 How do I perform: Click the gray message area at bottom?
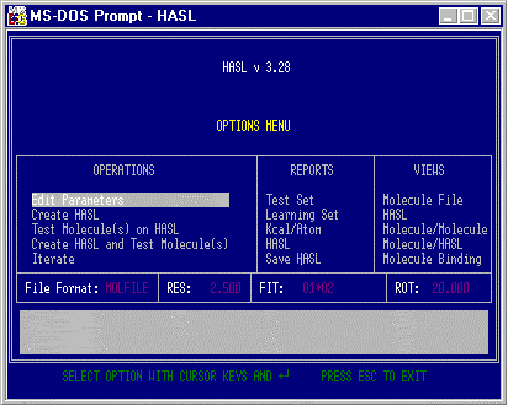pos(254,332)
